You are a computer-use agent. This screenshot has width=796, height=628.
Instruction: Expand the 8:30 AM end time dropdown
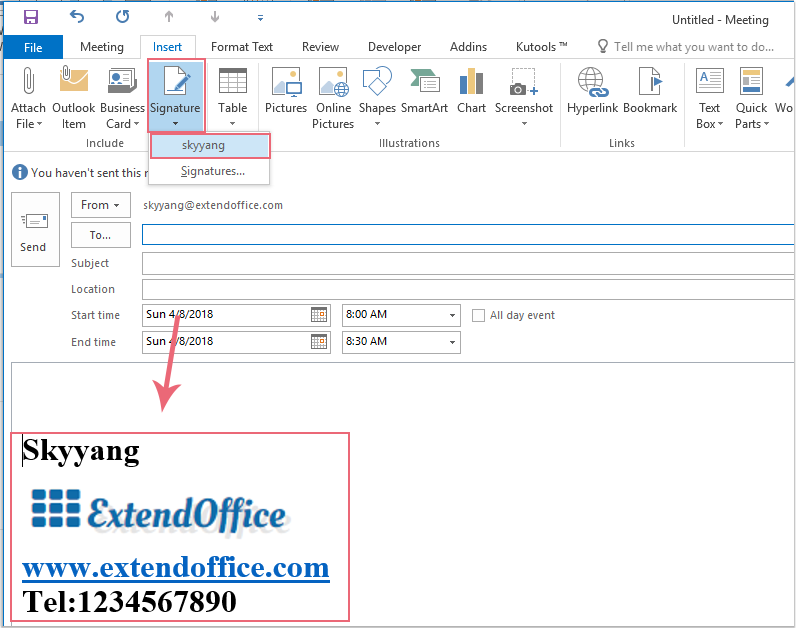pos(452,342)
